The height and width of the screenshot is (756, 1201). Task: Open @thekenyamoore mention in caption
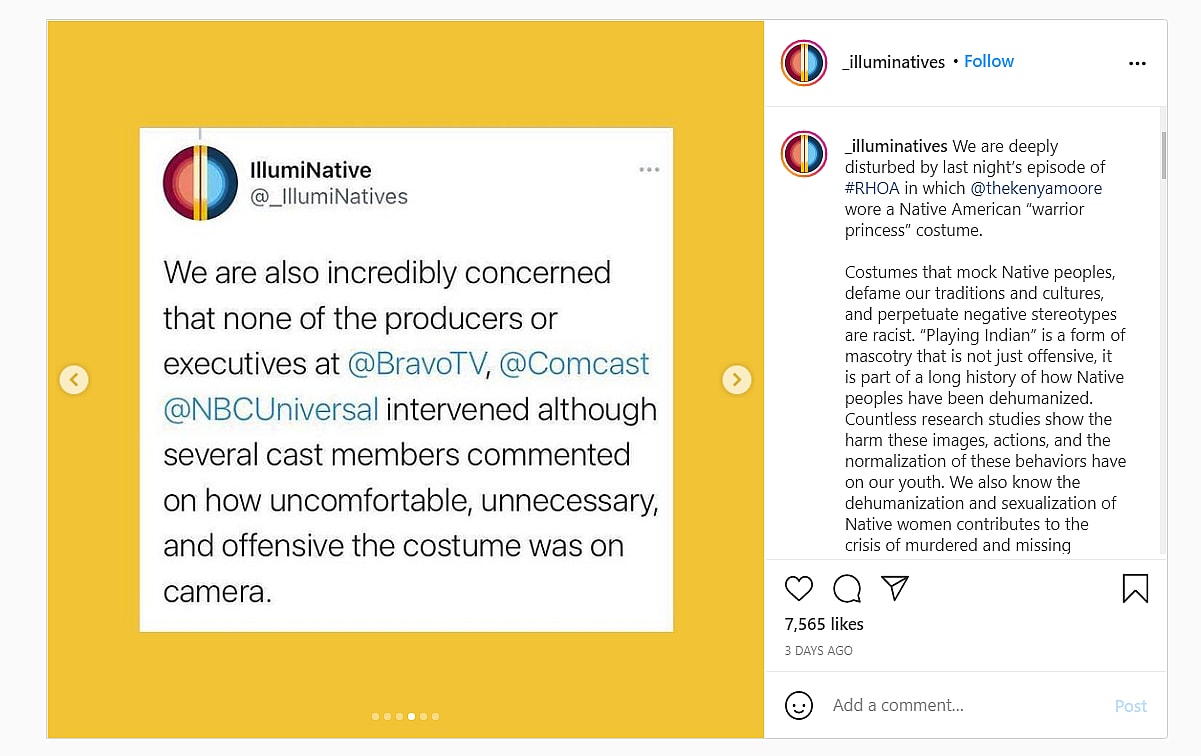(1035, 188)
